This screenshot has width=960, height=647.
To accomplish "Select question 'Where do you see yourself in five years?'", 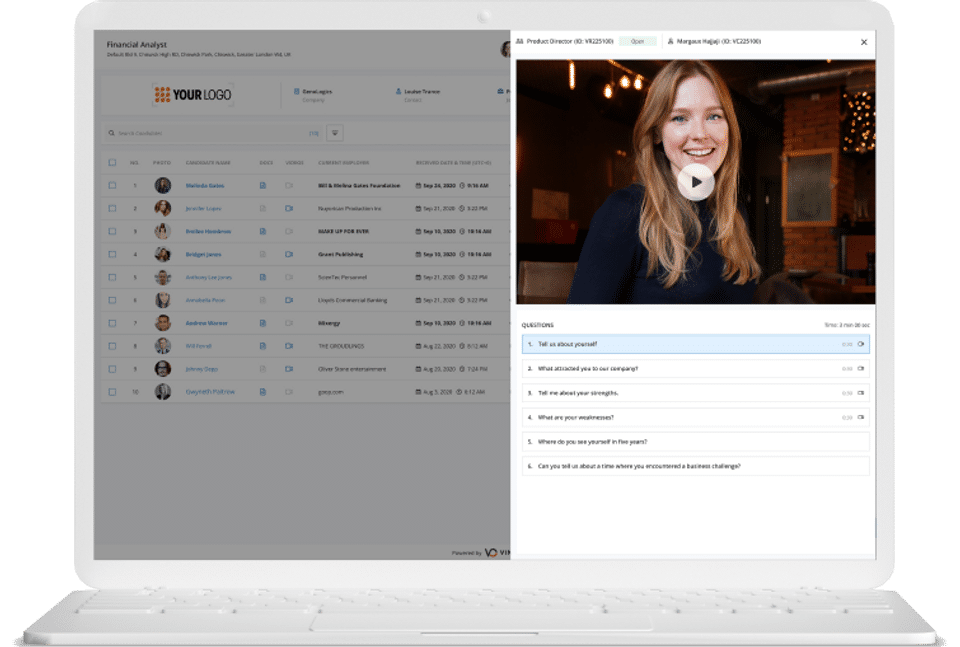I will click(x=696, y=442).
